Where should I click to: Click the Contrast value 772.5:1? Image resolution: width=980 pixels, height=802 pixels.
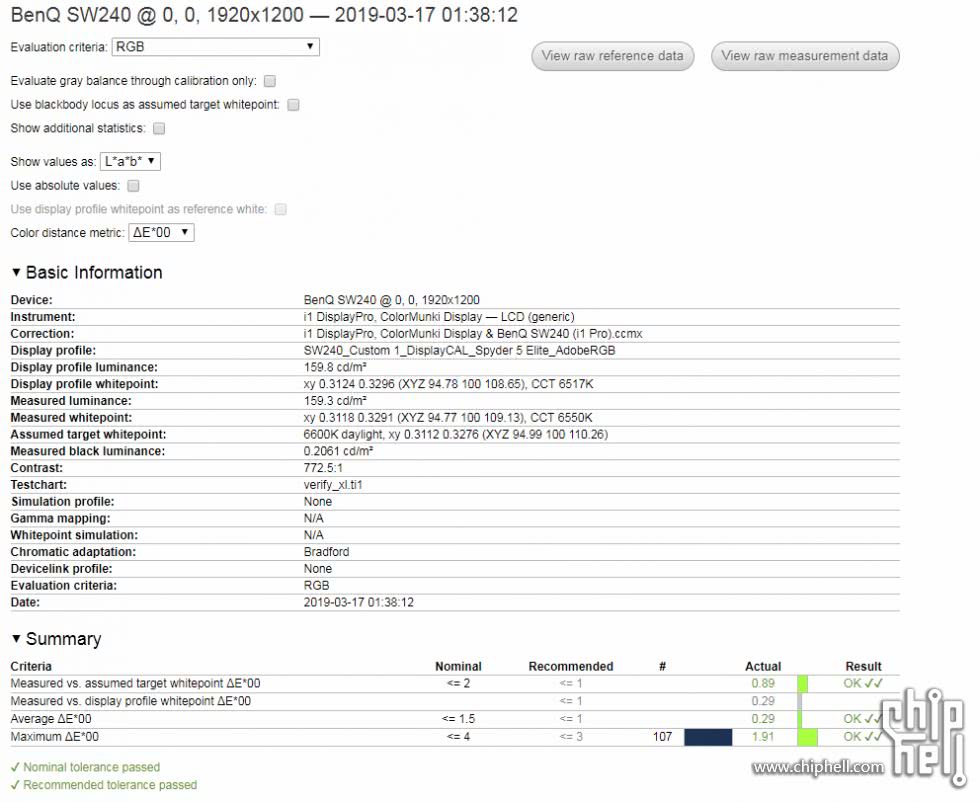point(323,469)
